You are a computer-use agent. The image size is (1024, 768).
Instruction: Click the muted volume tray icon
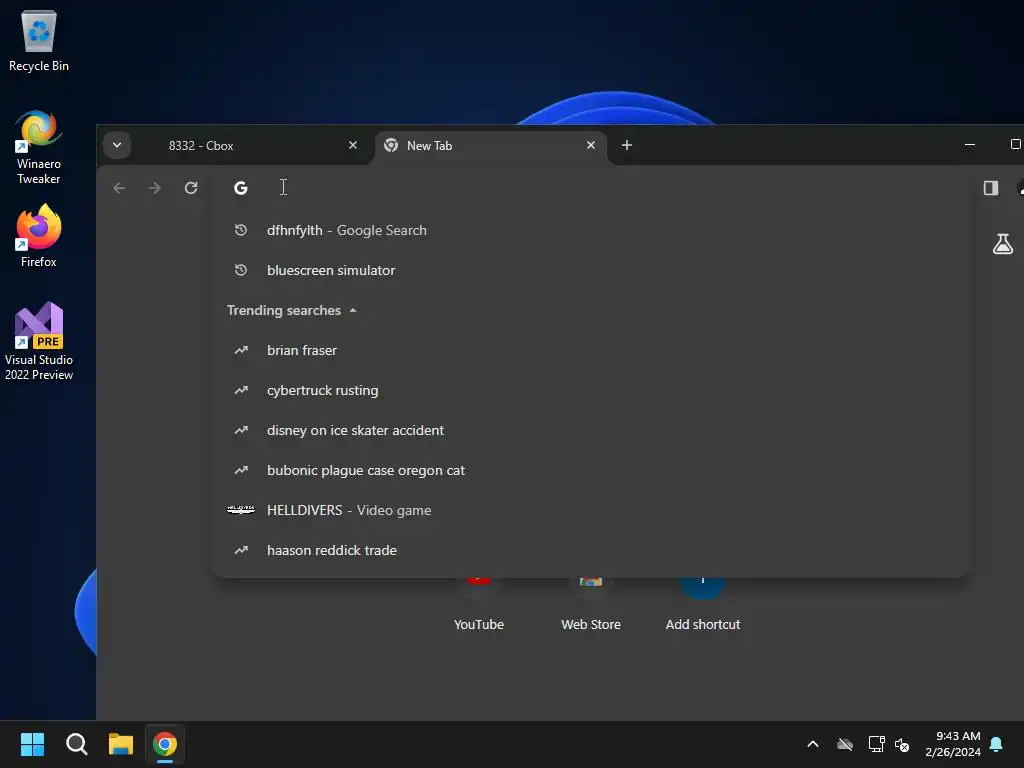pyautogui.click(x=902, y=744)
